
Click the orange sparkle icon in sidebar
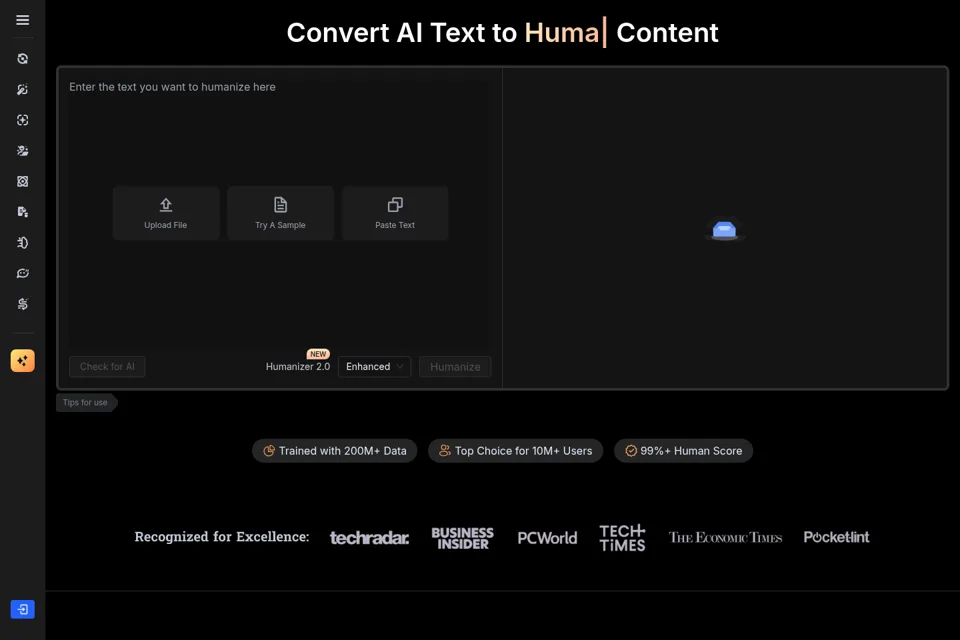pos(23,361)
